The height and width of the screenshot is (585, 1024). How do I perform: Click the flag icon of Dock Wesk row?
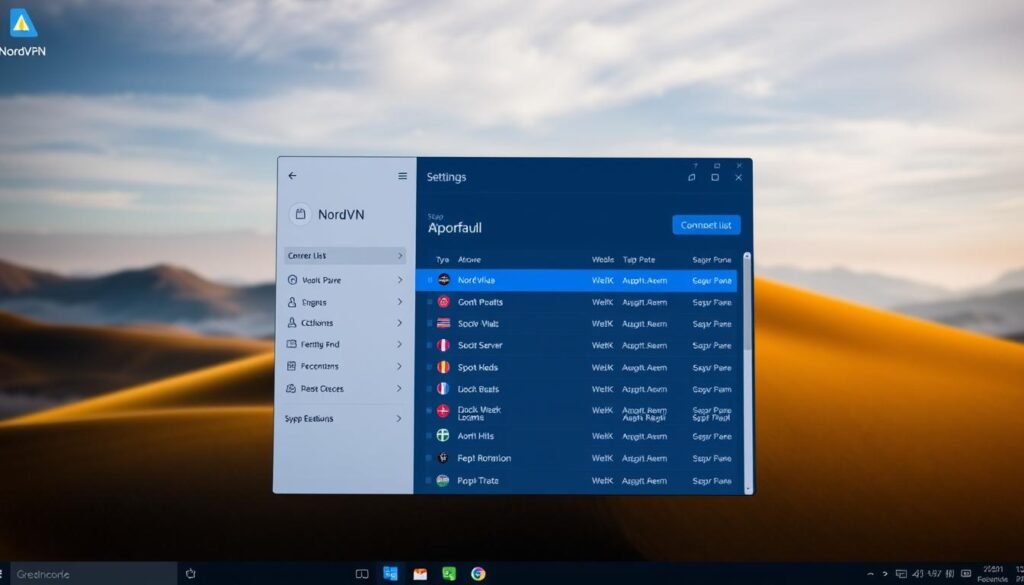[443, 411]
